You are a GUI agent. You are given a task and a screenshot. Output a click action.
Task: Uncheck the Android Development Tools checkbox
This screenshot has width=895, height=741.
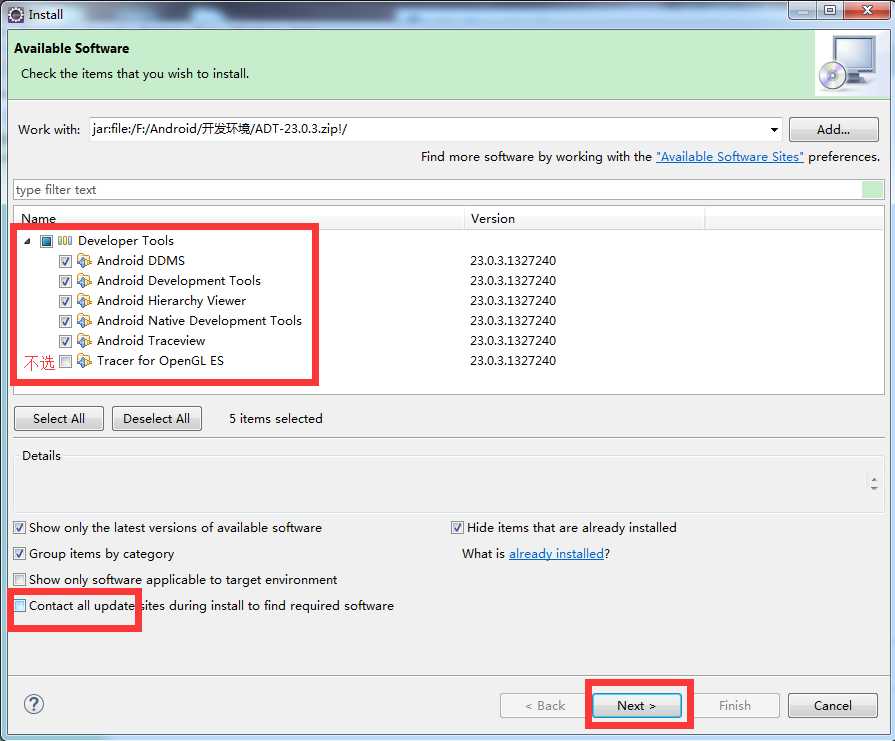(x=65, y=281)
